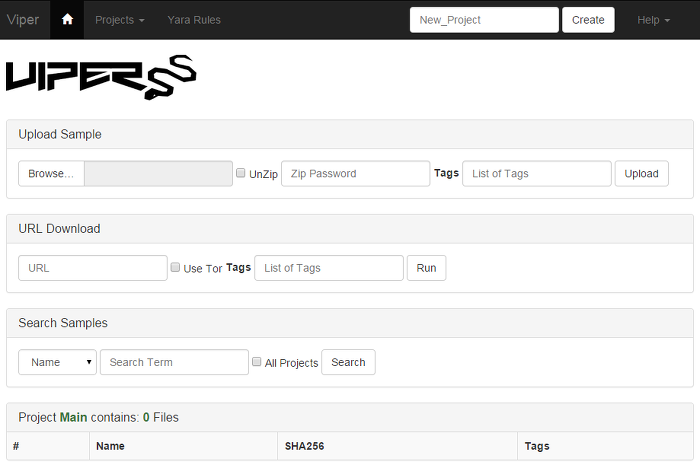The height and width of the screenshot is (468, 700).
Task: Click the upload List of Tags field
Action: (x=537, y=173)
